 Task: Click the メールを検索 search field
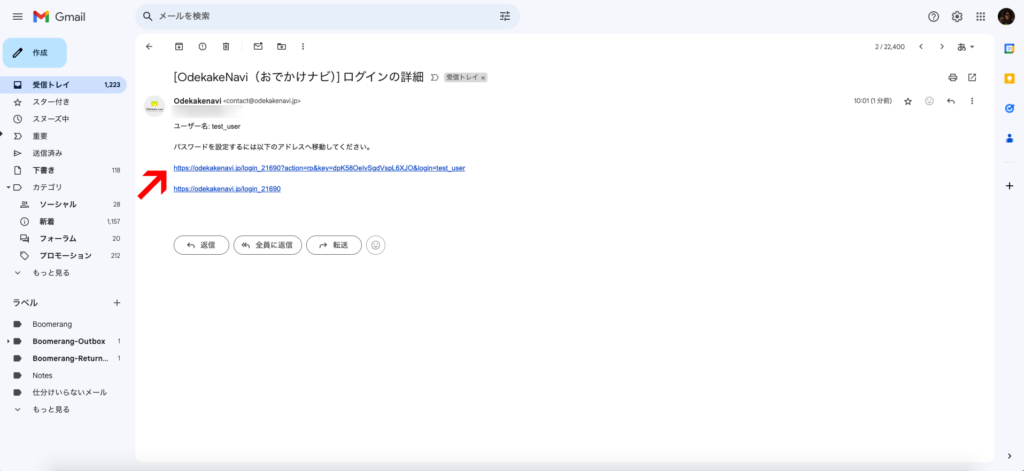click(320, 17)
